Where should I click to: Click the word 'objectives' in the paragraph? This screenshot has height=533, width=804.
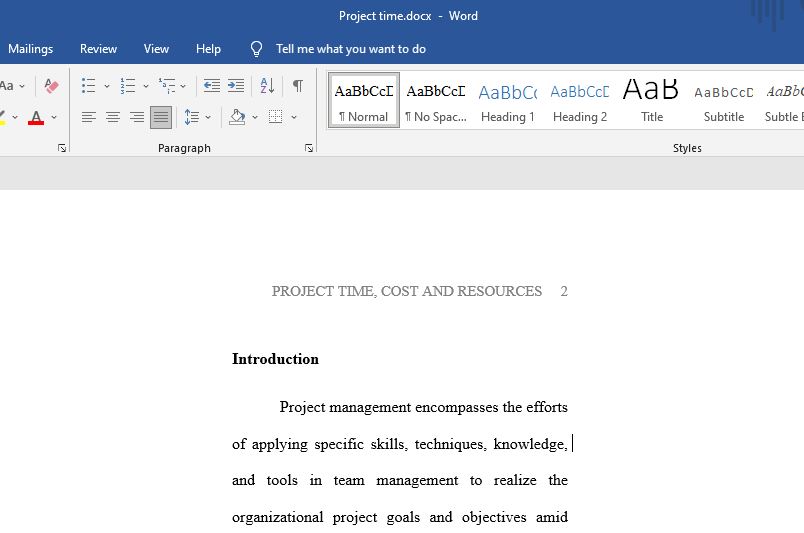click(x=494, y=517)
